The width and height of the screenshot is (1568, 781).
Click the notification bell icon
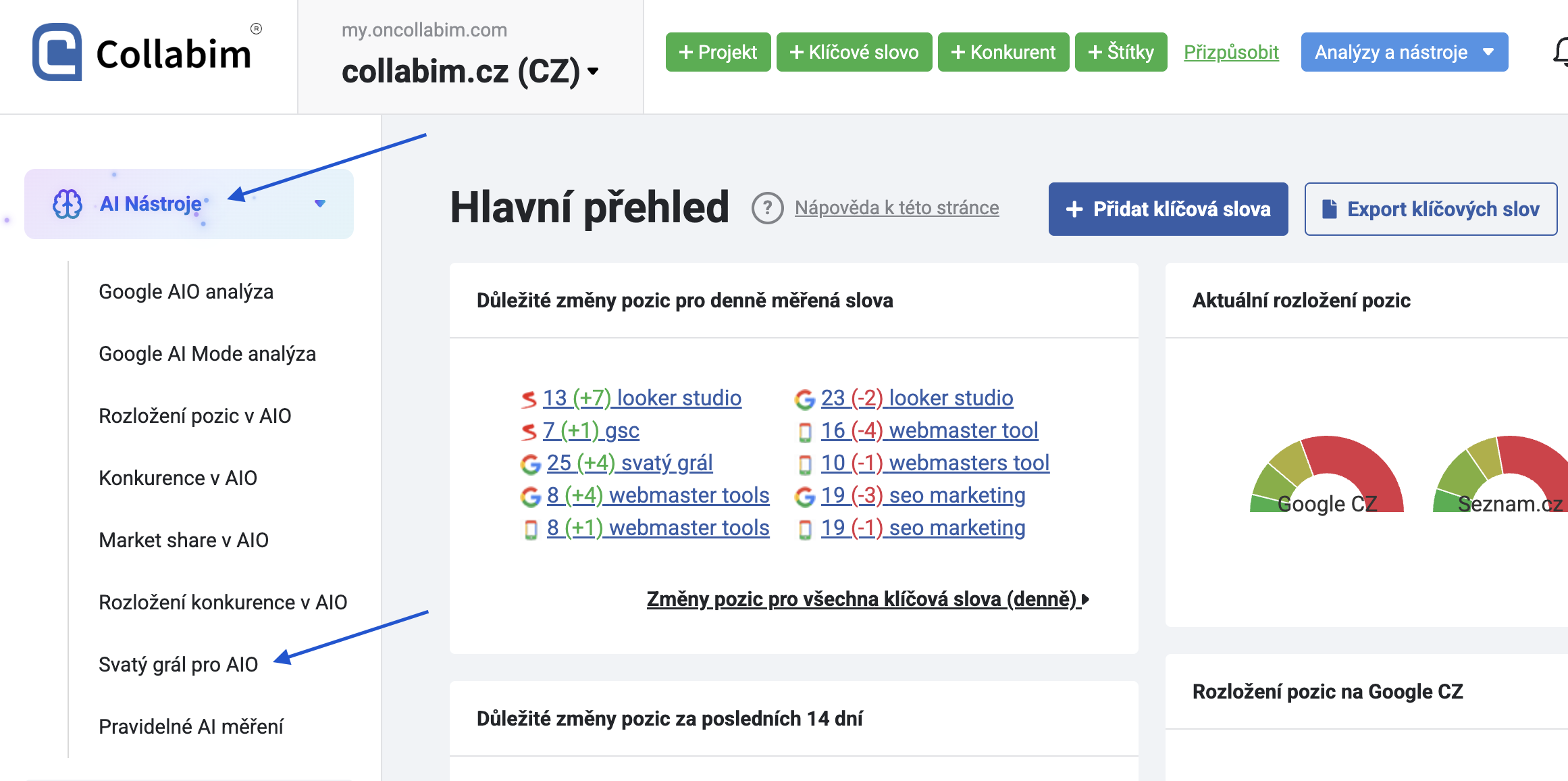coord(1561,52)
